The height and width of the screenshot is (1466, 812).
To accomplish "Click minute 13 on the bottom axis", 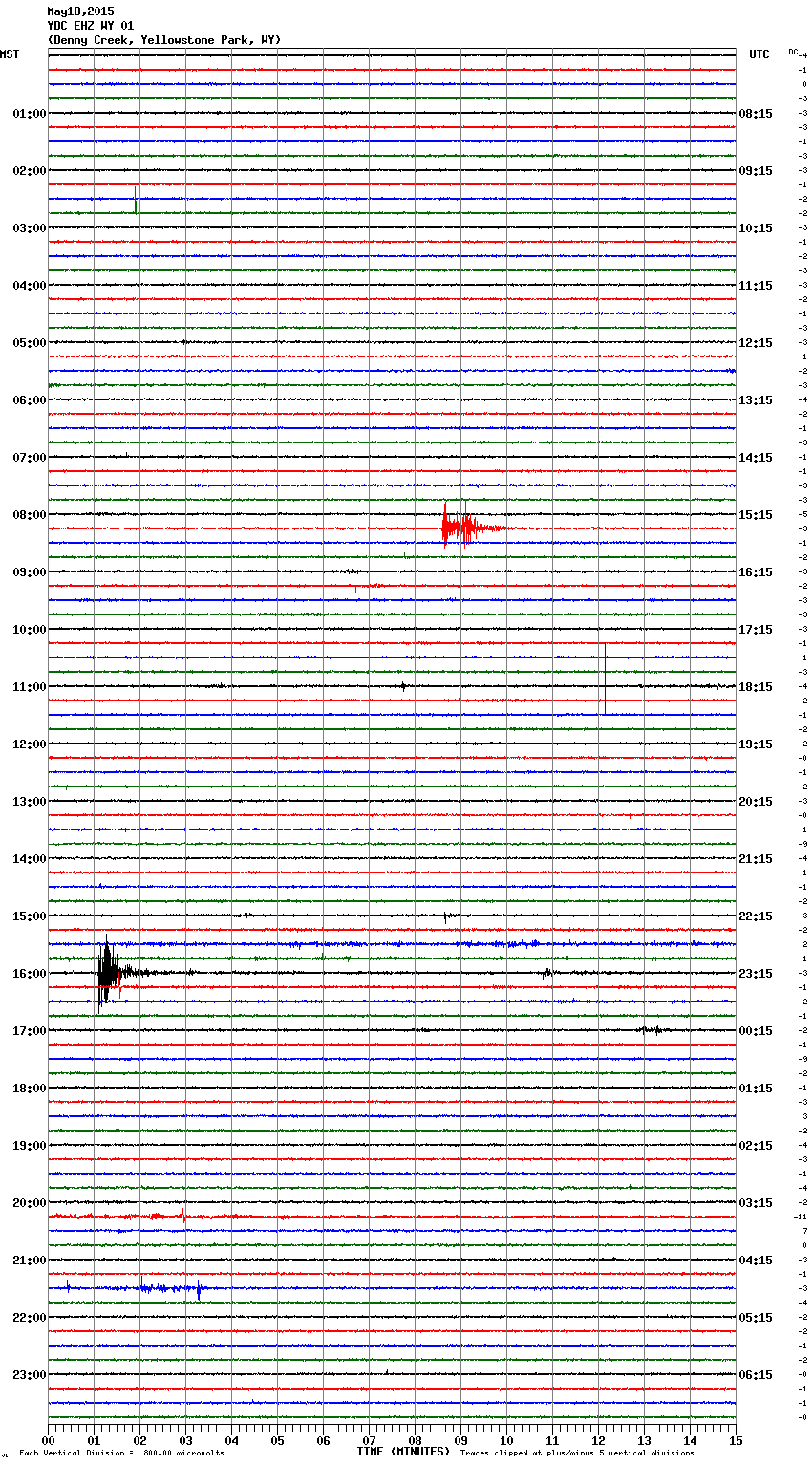I will pos(644,1440).
